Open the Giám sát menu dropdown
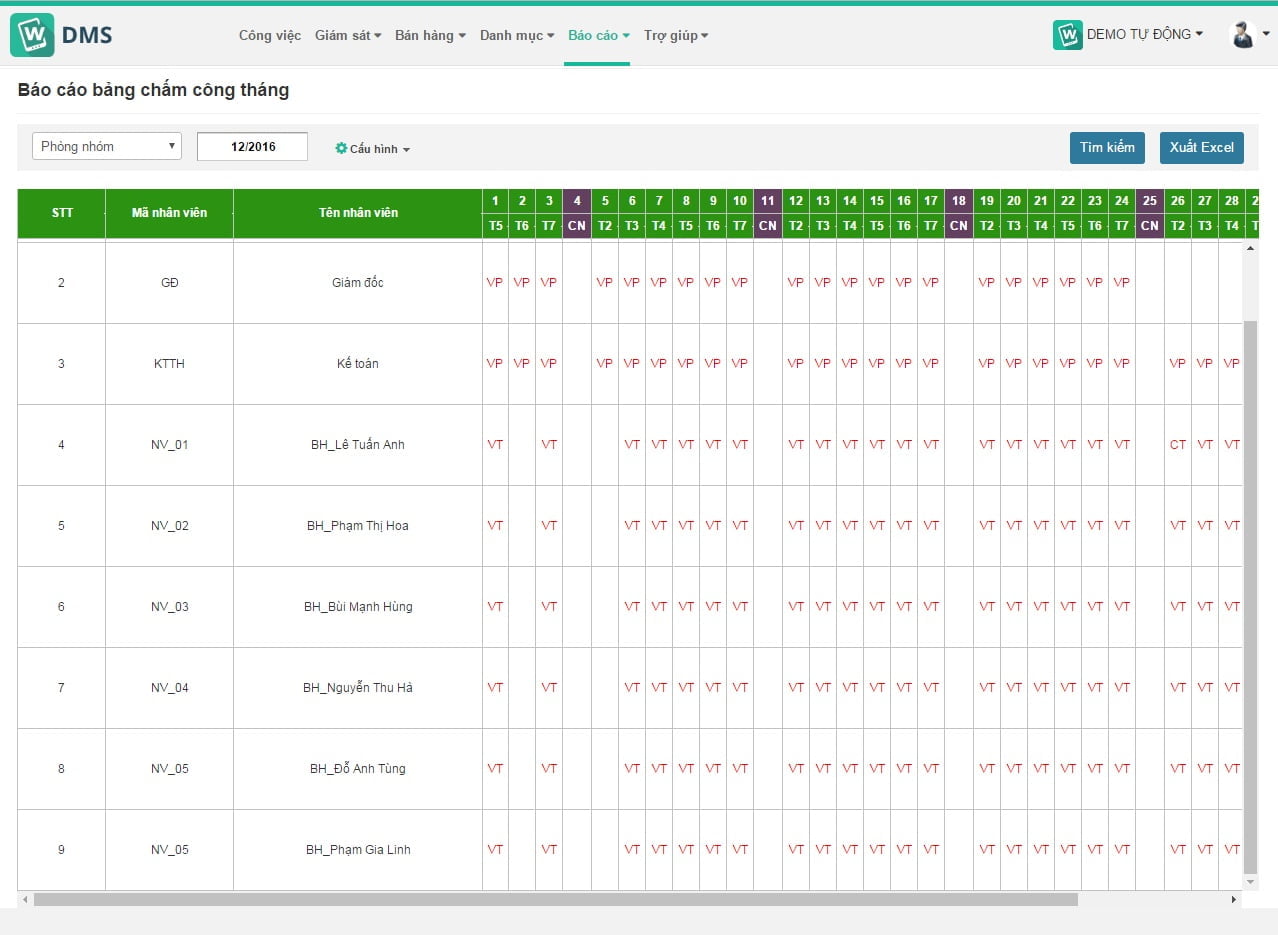This screenshot has width=1278, height=935. (348, 35)
